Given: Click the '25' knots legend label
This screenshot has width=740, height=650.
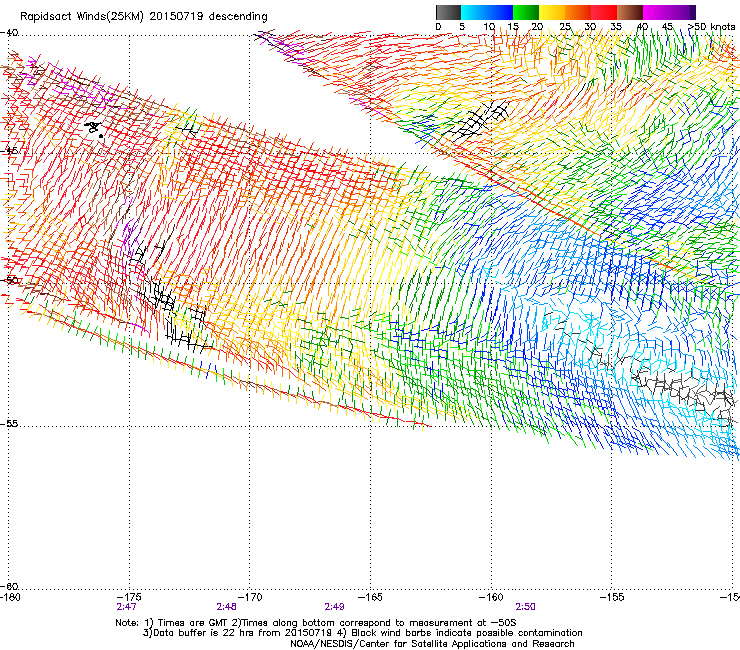Looking at the screenshot, I should pyautogui.click(x=565, y=27).
